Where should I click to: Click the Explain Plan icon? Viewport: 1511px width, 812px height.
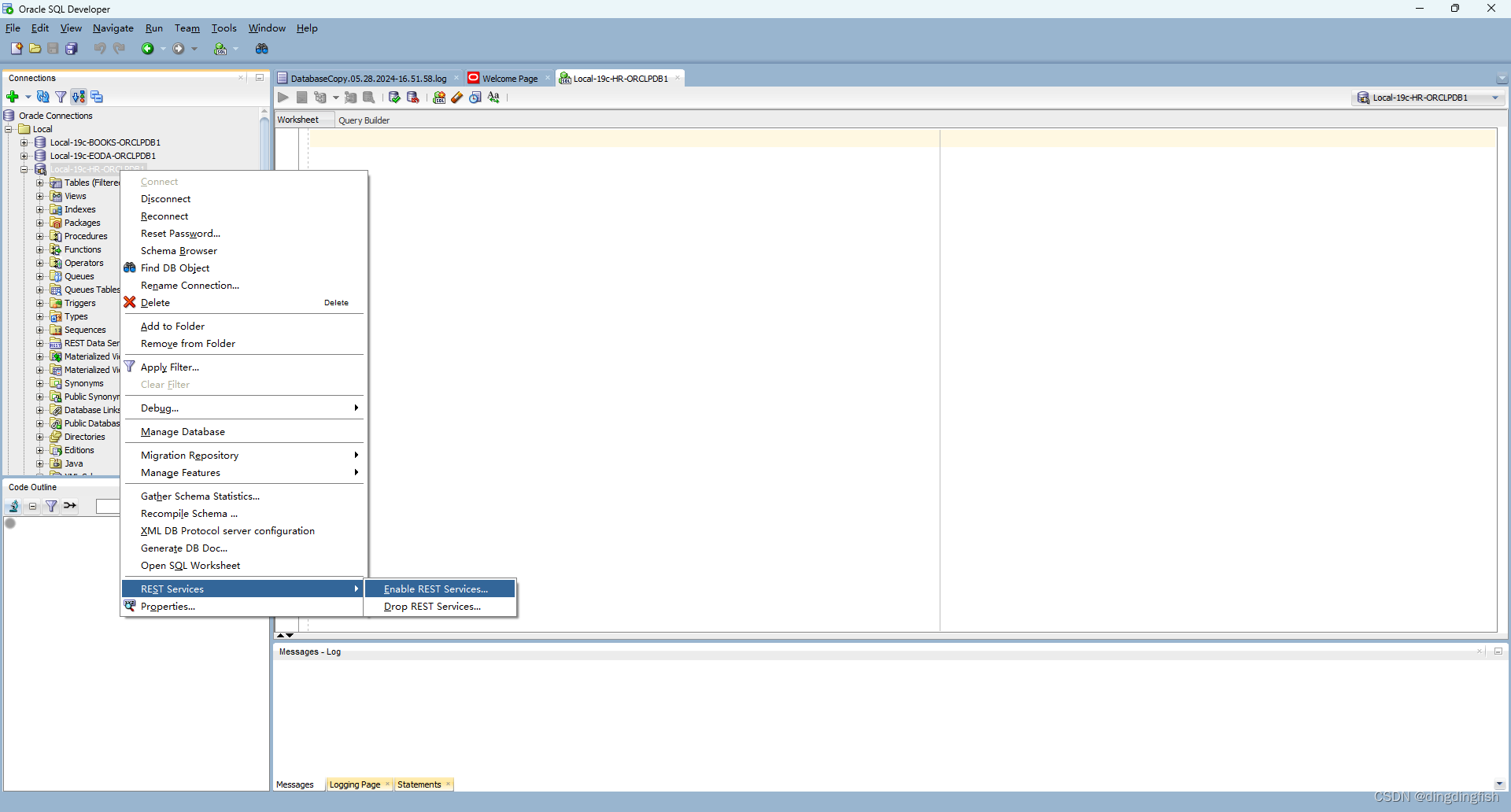pos(320,98)
